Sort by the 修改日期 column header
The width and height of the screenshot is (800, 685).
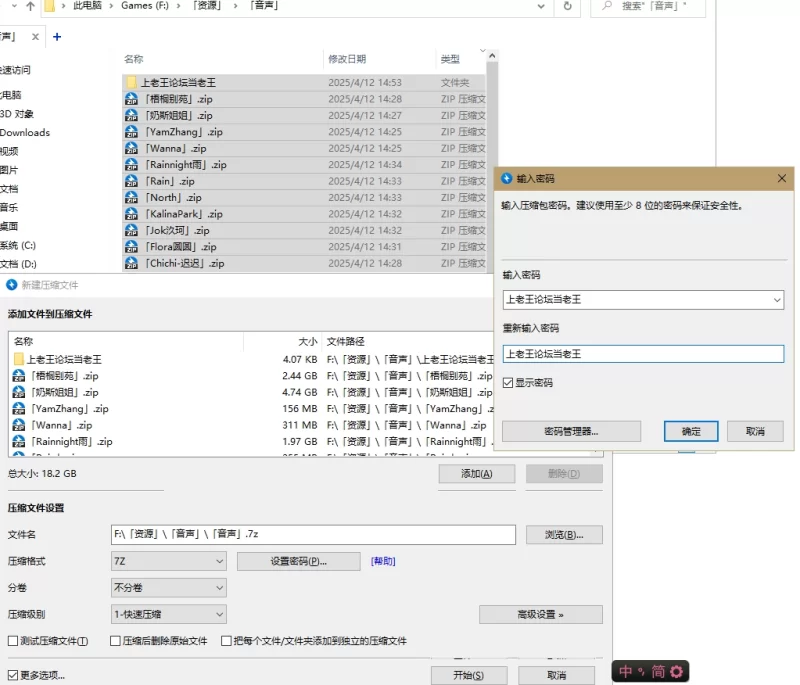point(347,59)
